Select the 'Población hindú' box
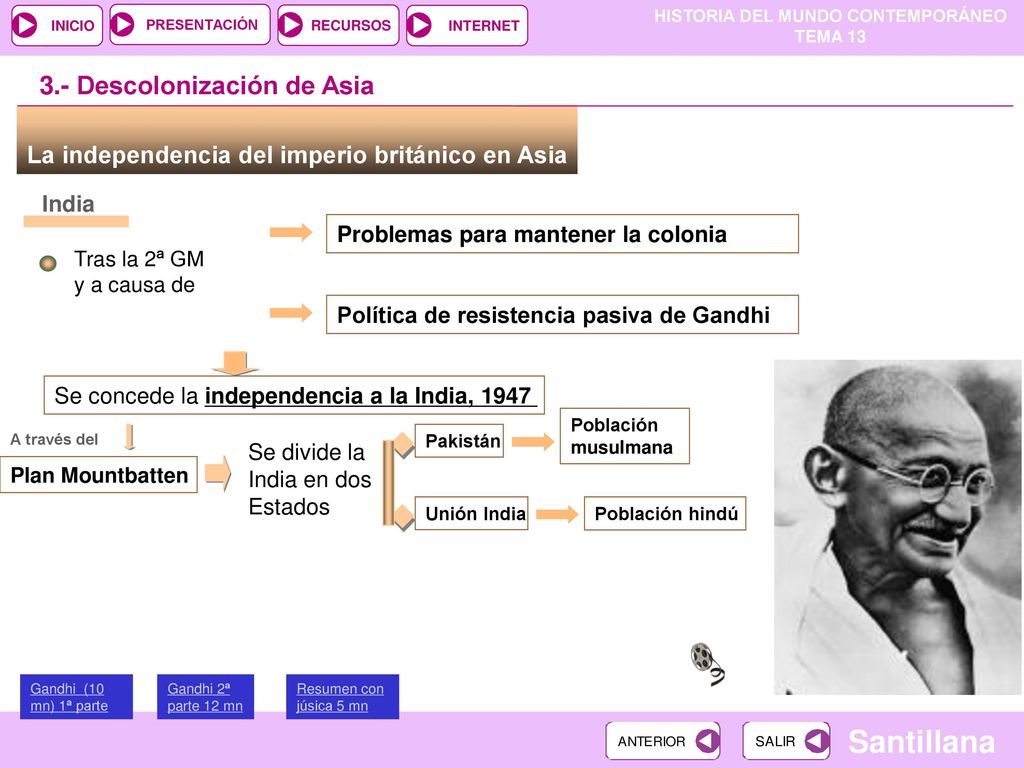1024x768 pixels. tap(665, 513)
